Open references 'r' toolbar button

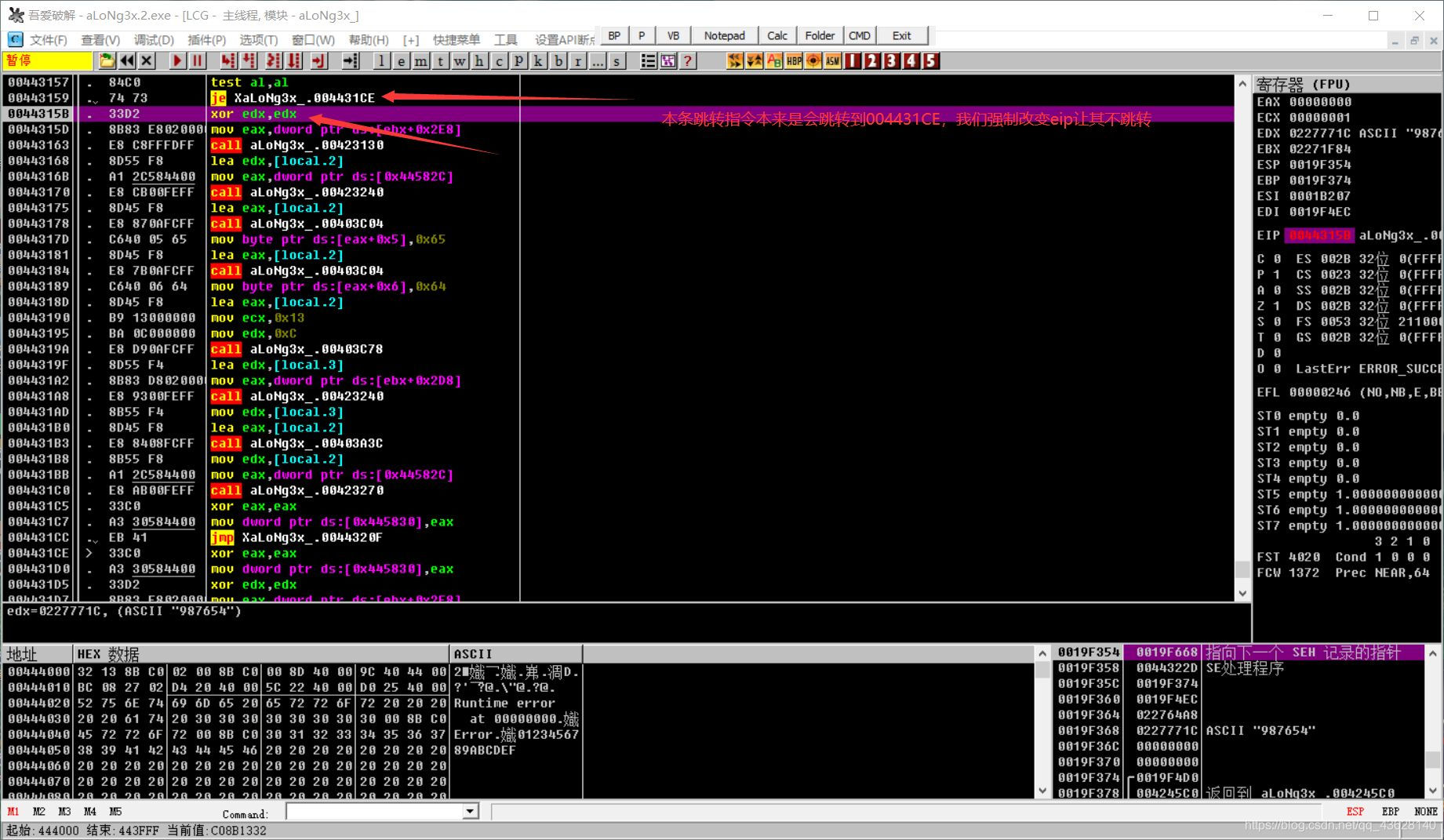tap(577, 60)
